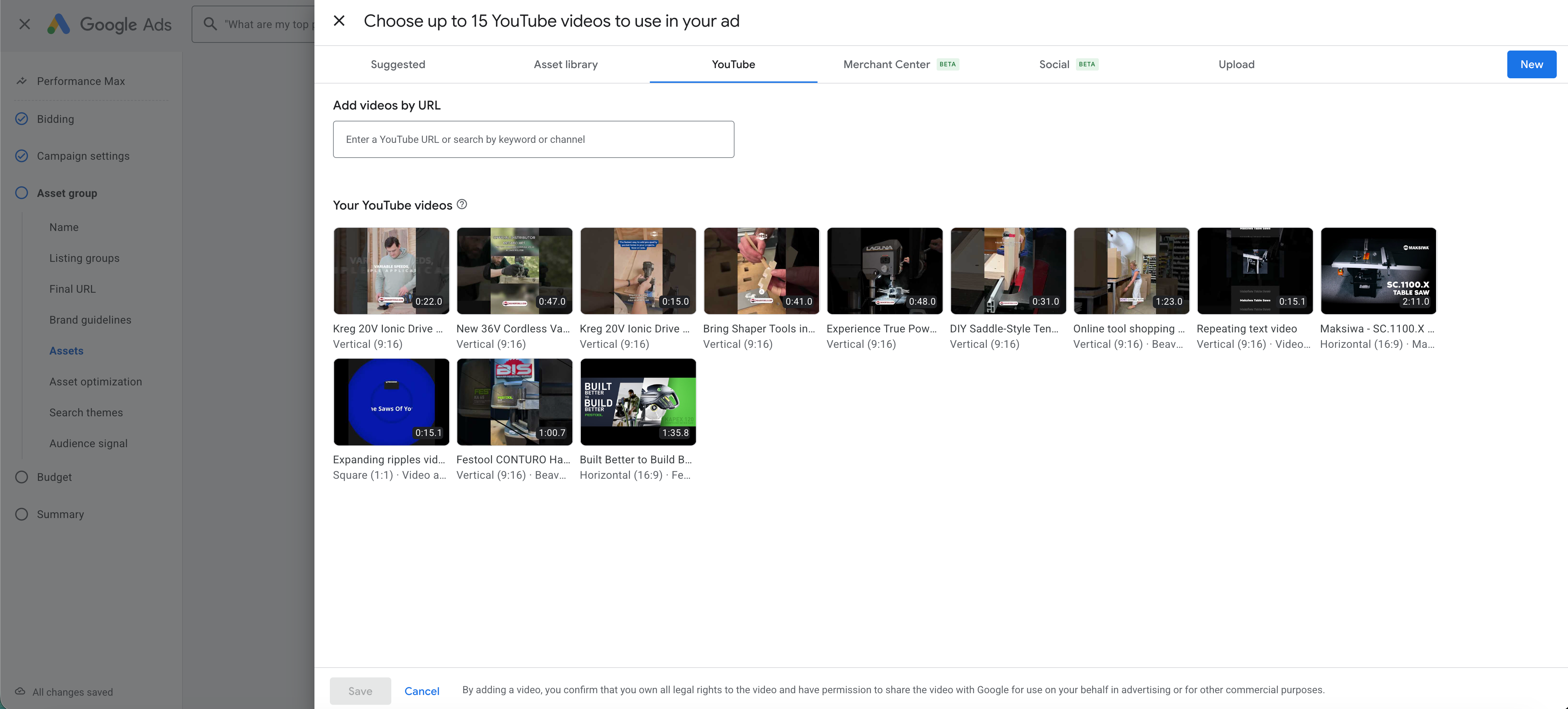This screenshot has height=709, width=1568.
Task: Click the 'Repeating text video' title
Action: 1247,329
